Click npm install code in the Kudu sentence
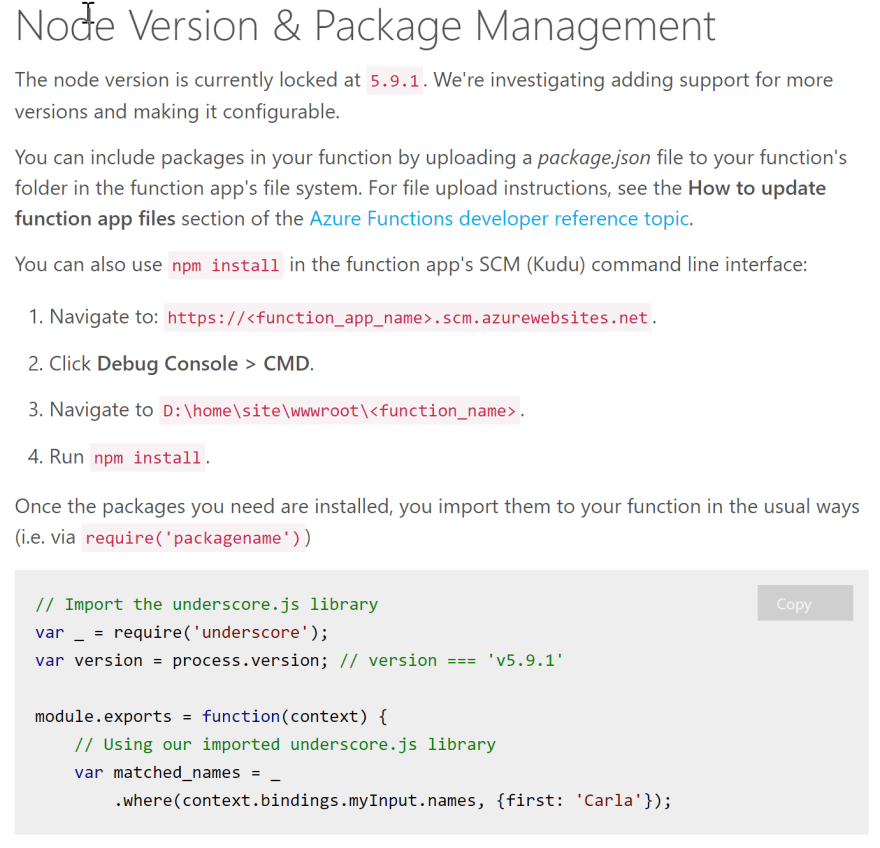Screen dimensions: 880x848 225,266
